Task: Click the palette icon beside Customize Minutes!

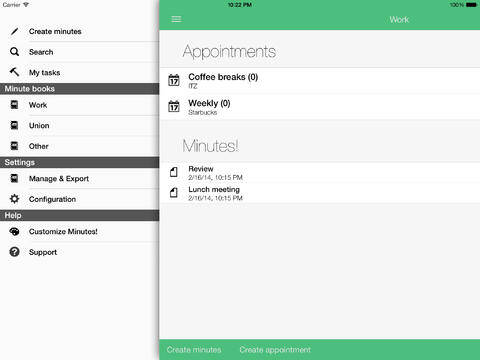Action: tap(14, 231)
